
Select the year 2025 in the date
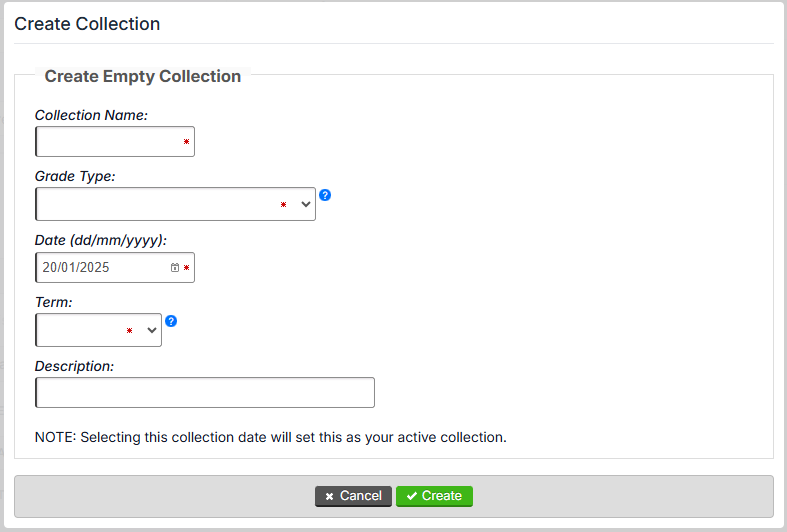pos(94,268)
